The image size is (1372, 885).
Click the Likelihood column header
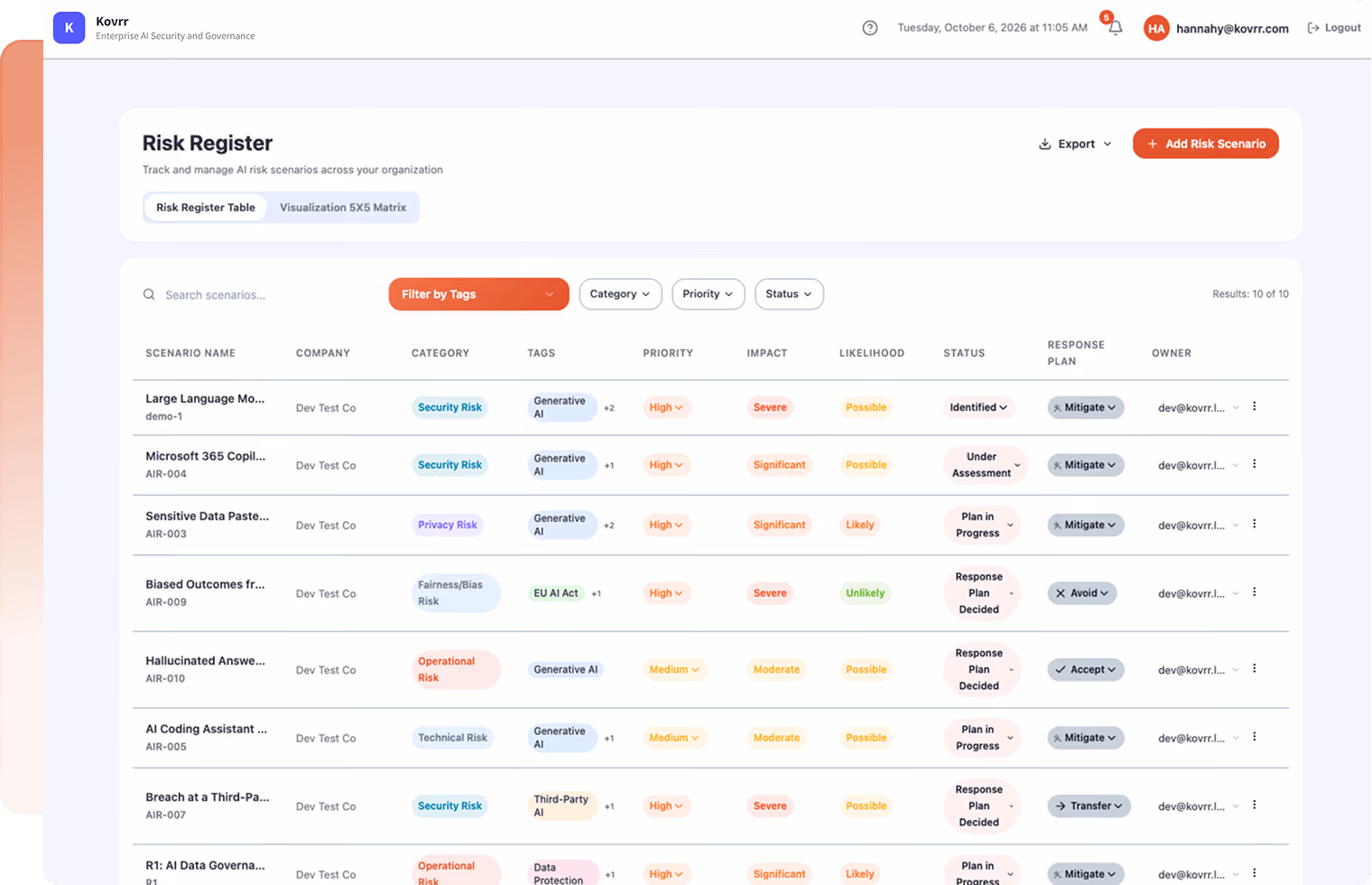[x=872, y=353]
